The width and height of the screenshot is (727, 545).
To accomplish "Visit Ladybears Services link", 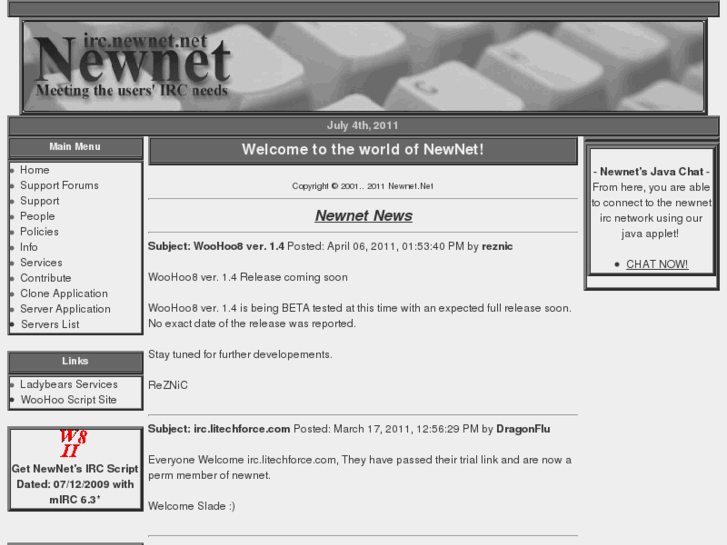I will [69, 385].
